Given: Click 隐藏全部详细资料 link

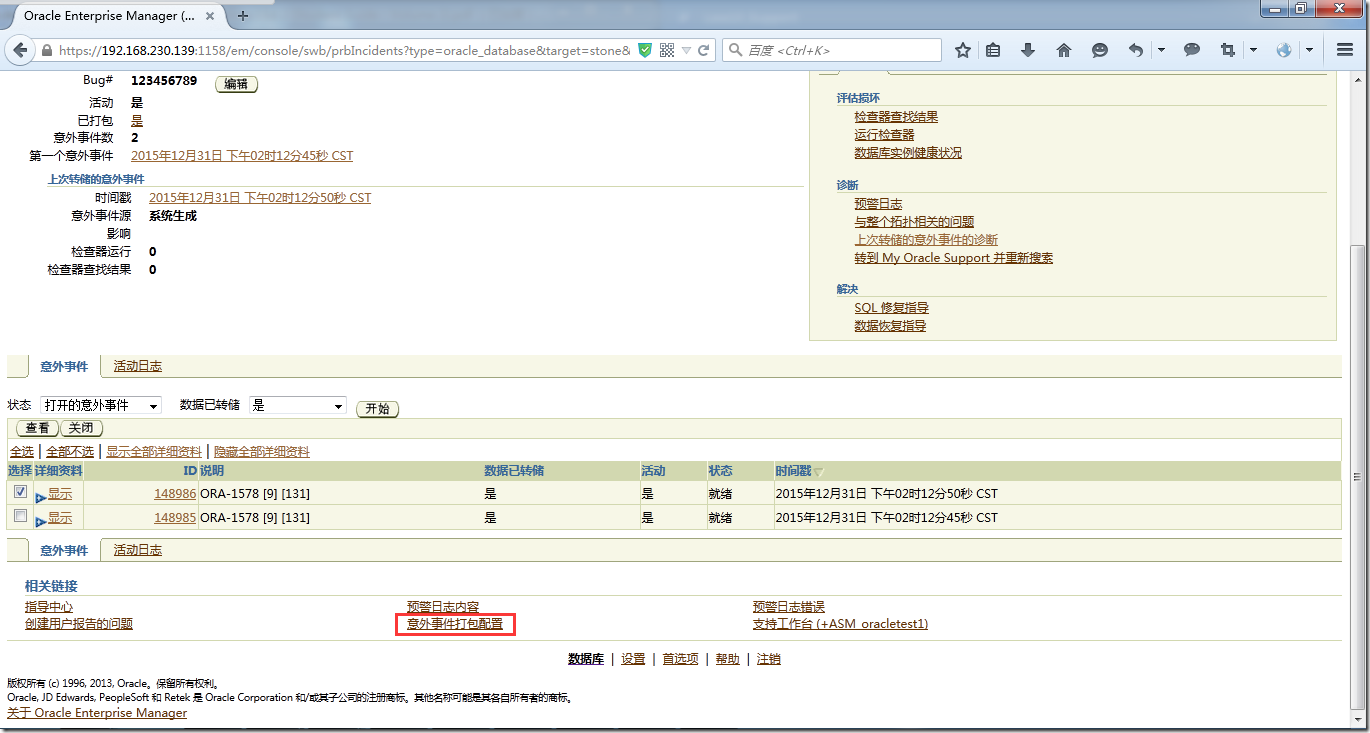Looking at the screenshot, I should 262,452.
